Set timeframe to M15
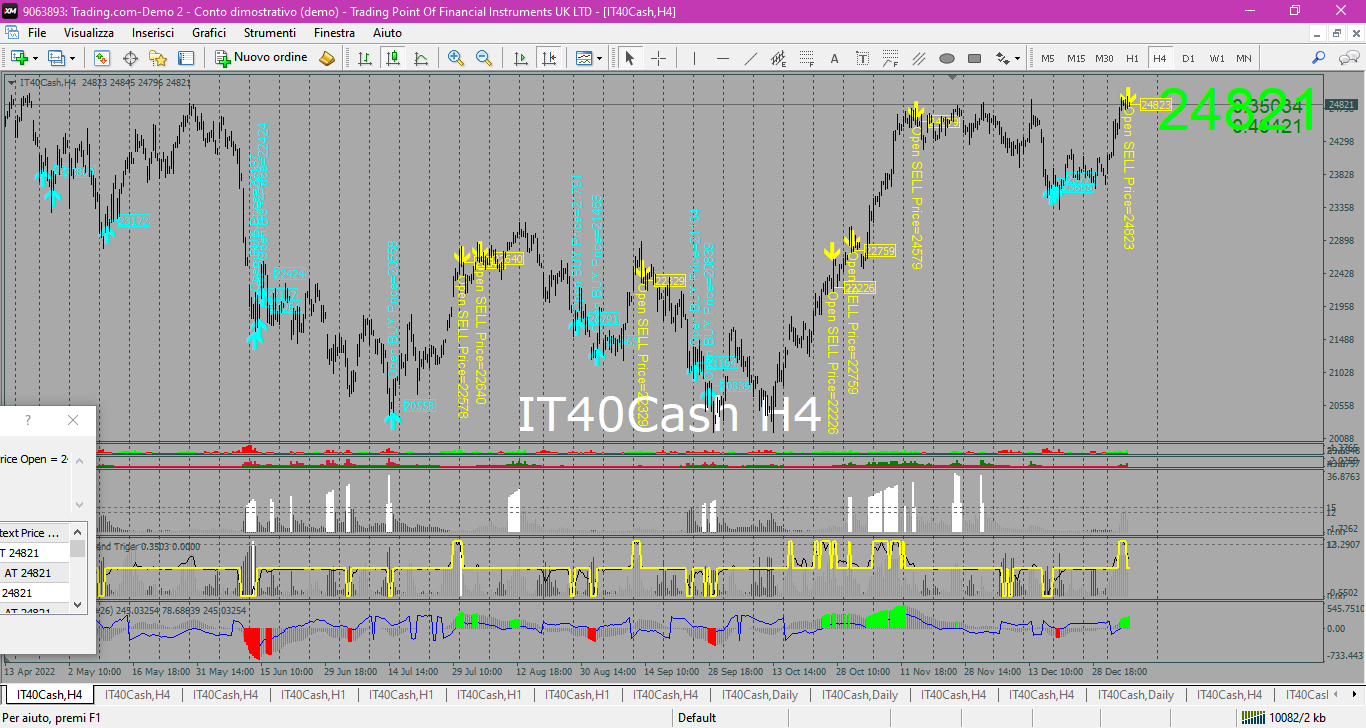The width and height of the screenshot is (1366, 728). tap(1076, 58)
